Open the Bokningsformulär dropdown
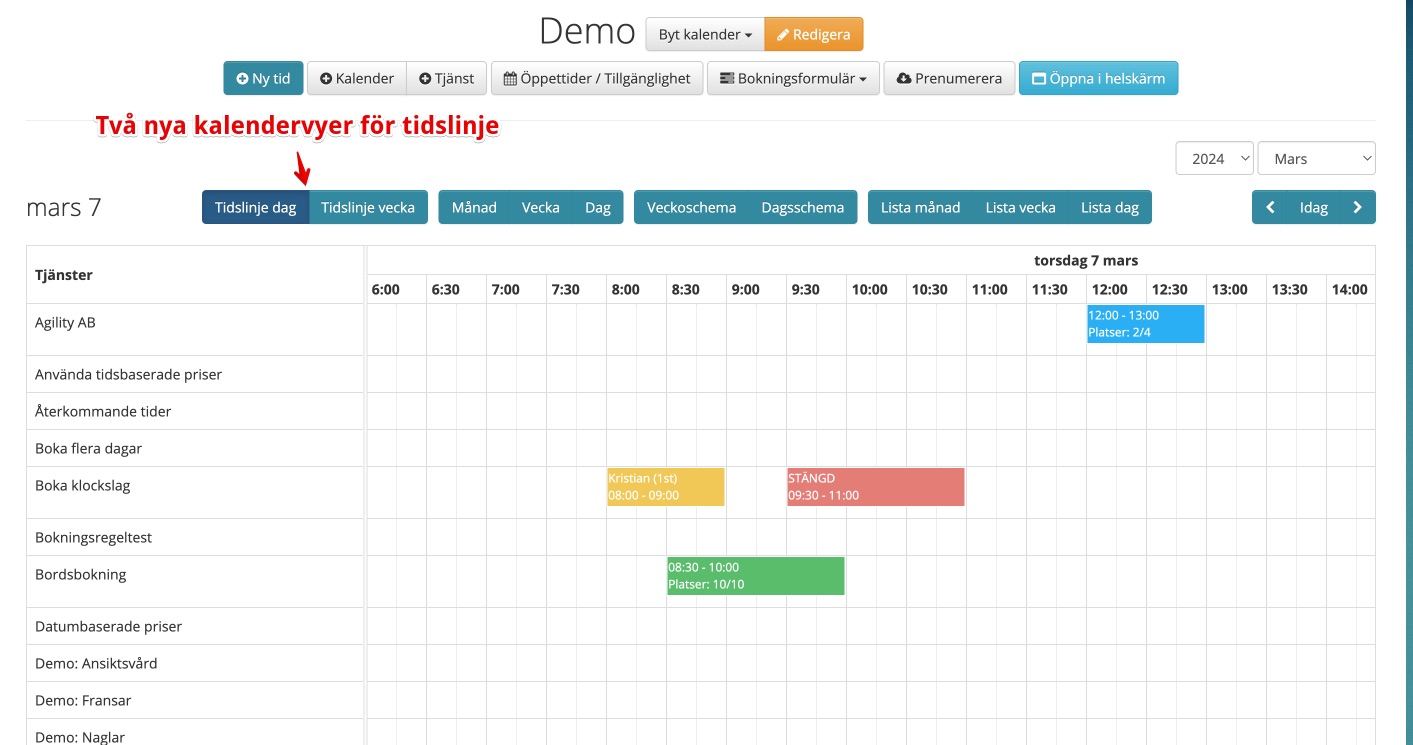The width and height of the screenshot is (1413, 745). (x=793, y=78)
